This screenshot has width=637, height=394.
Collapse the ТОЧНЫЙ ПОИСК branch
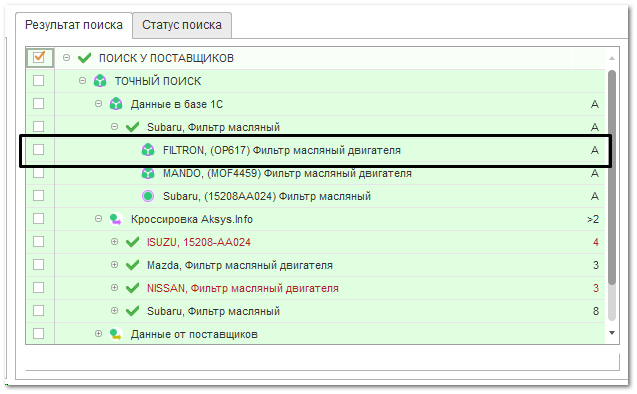[82, 80]
